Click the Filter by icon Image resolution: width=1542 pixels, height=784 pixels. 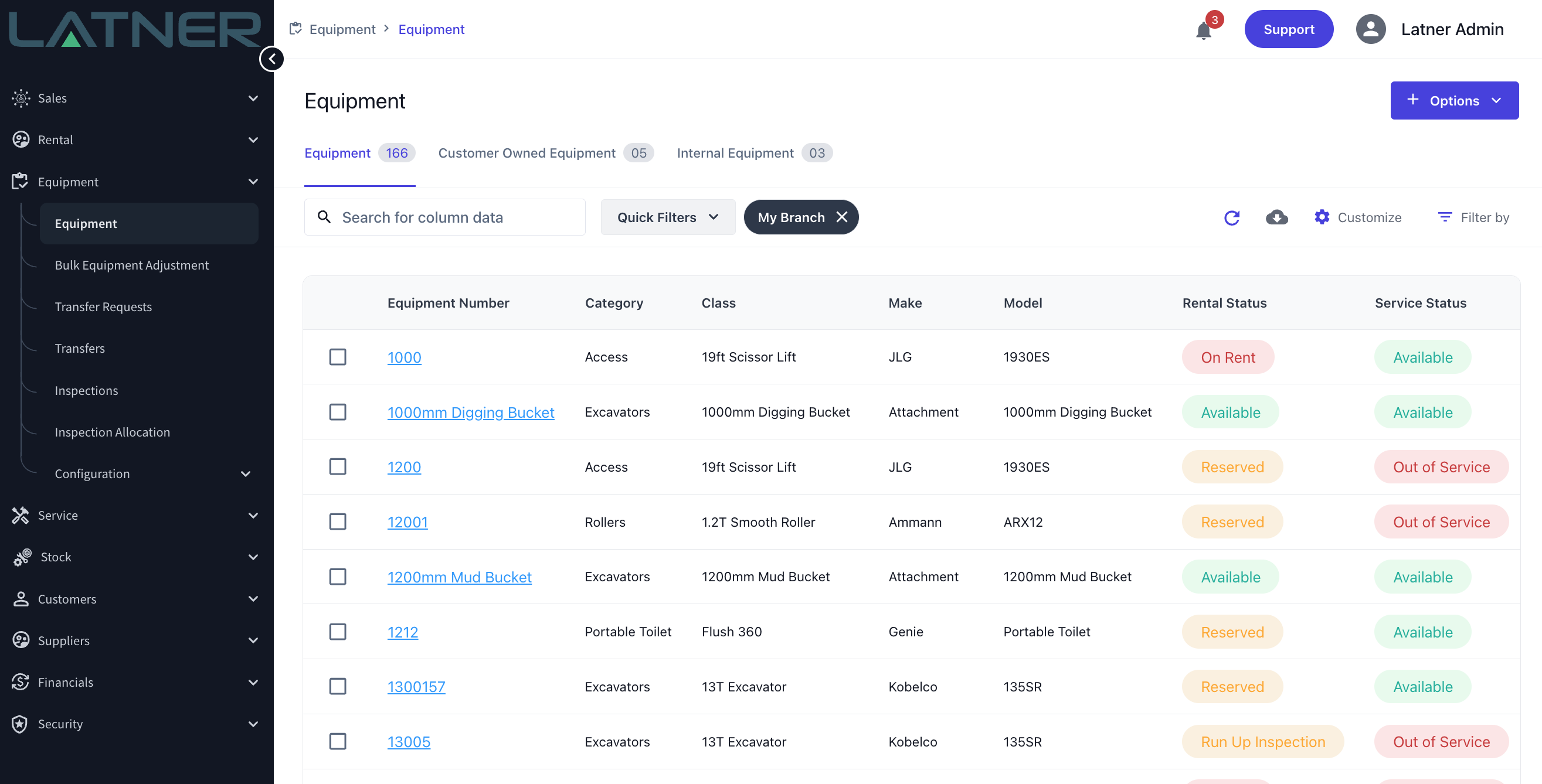pos(1445,217)
